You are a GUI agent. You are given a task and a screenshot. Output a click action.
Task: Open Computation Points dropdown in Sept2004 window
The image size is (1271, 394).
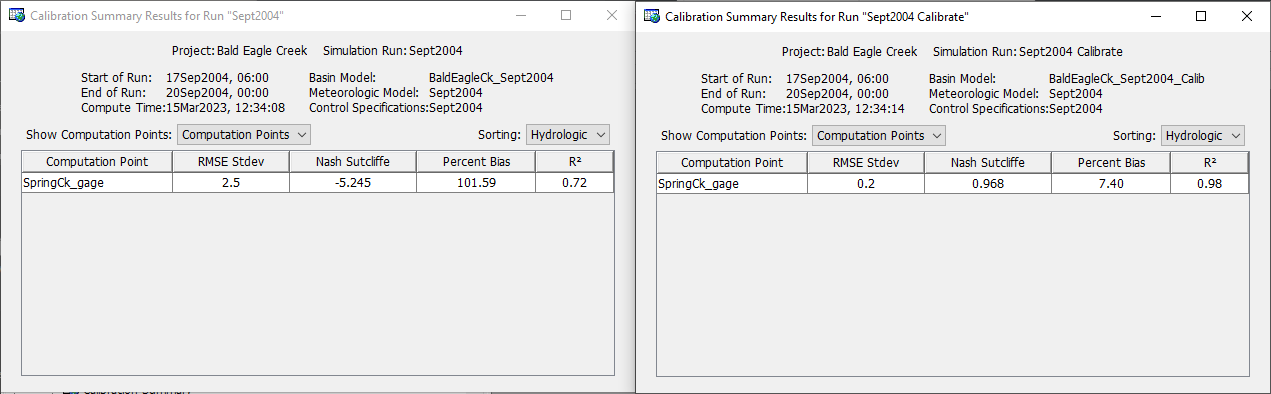point(244,134)
